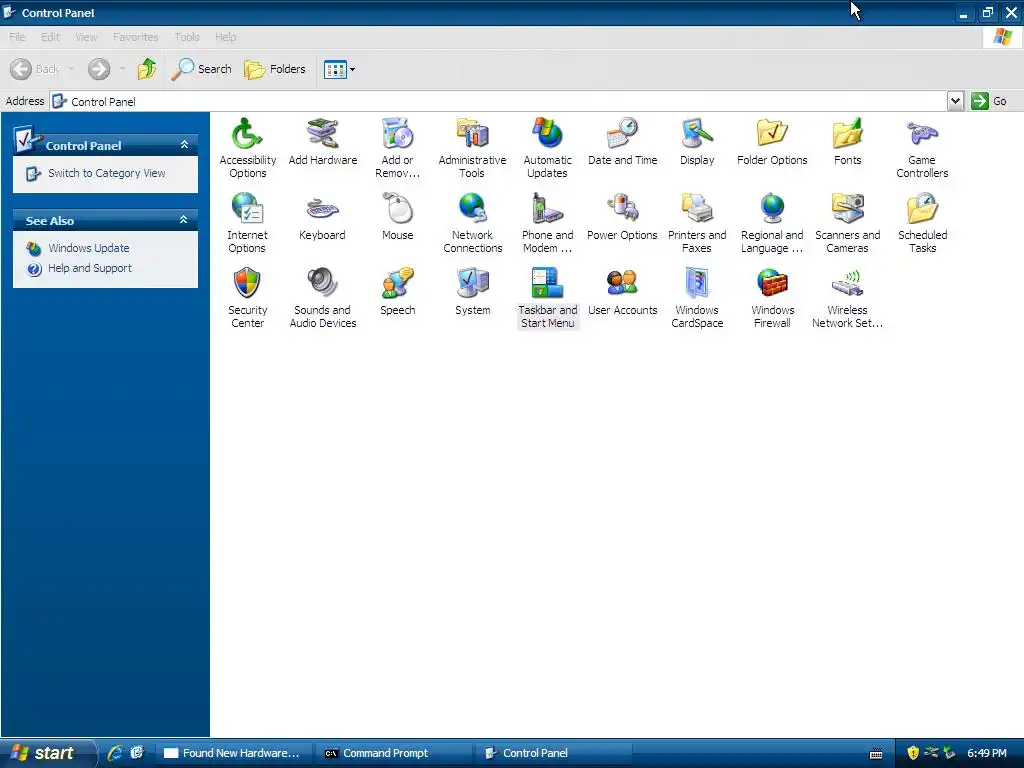
Task: Open Accessibility Options applet
Action: tap(248, 148)
